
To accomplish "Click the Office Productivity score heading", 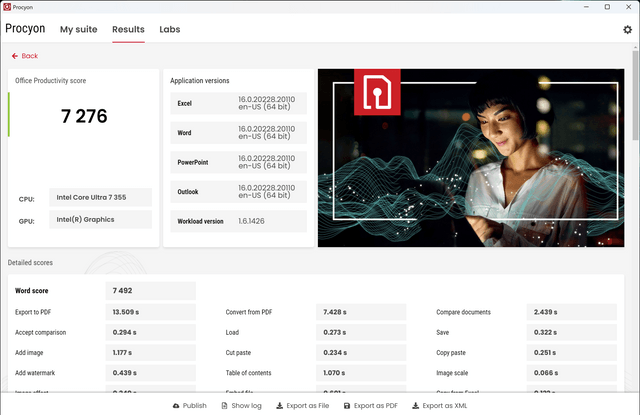I will click(51, 81).
